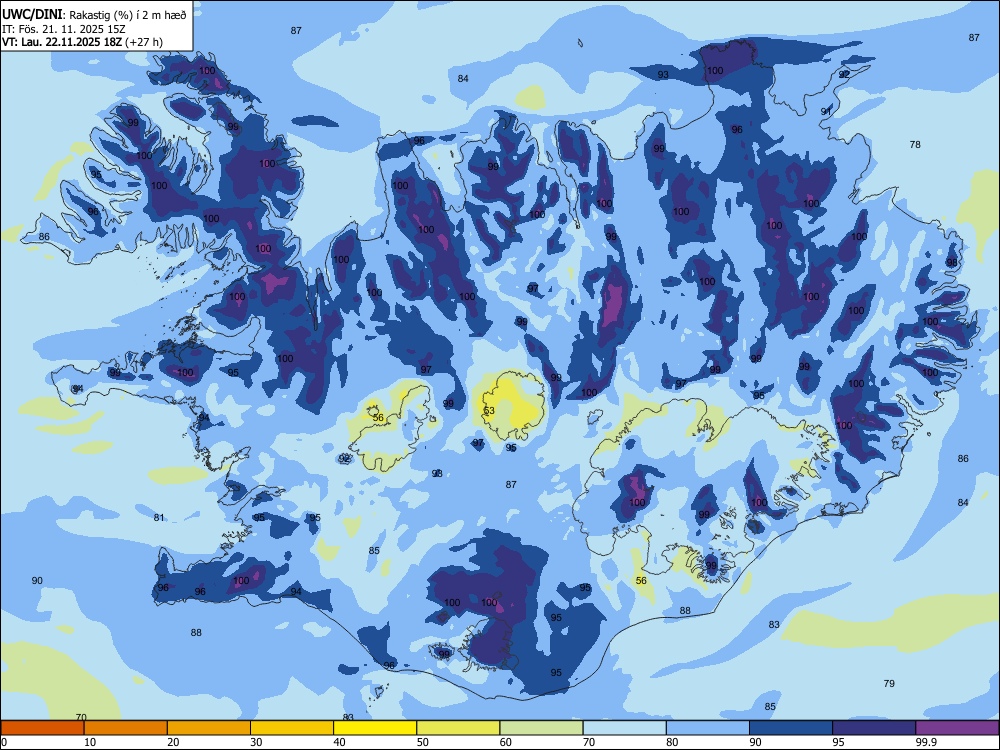Screen dimensions: 1000x750
Task: Click the '(+27 h)' forecast offset text
Action: tap(144, 42)
